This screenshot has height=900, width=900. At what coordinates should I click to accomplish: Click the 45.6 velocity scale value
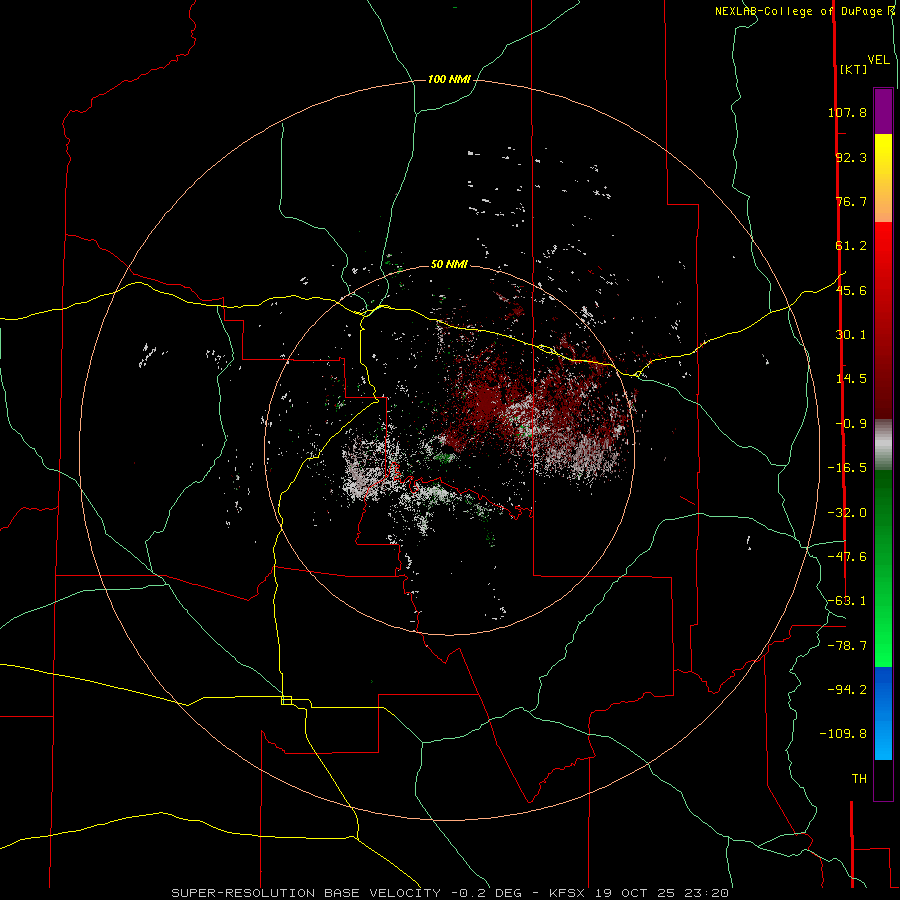[851, 290]
